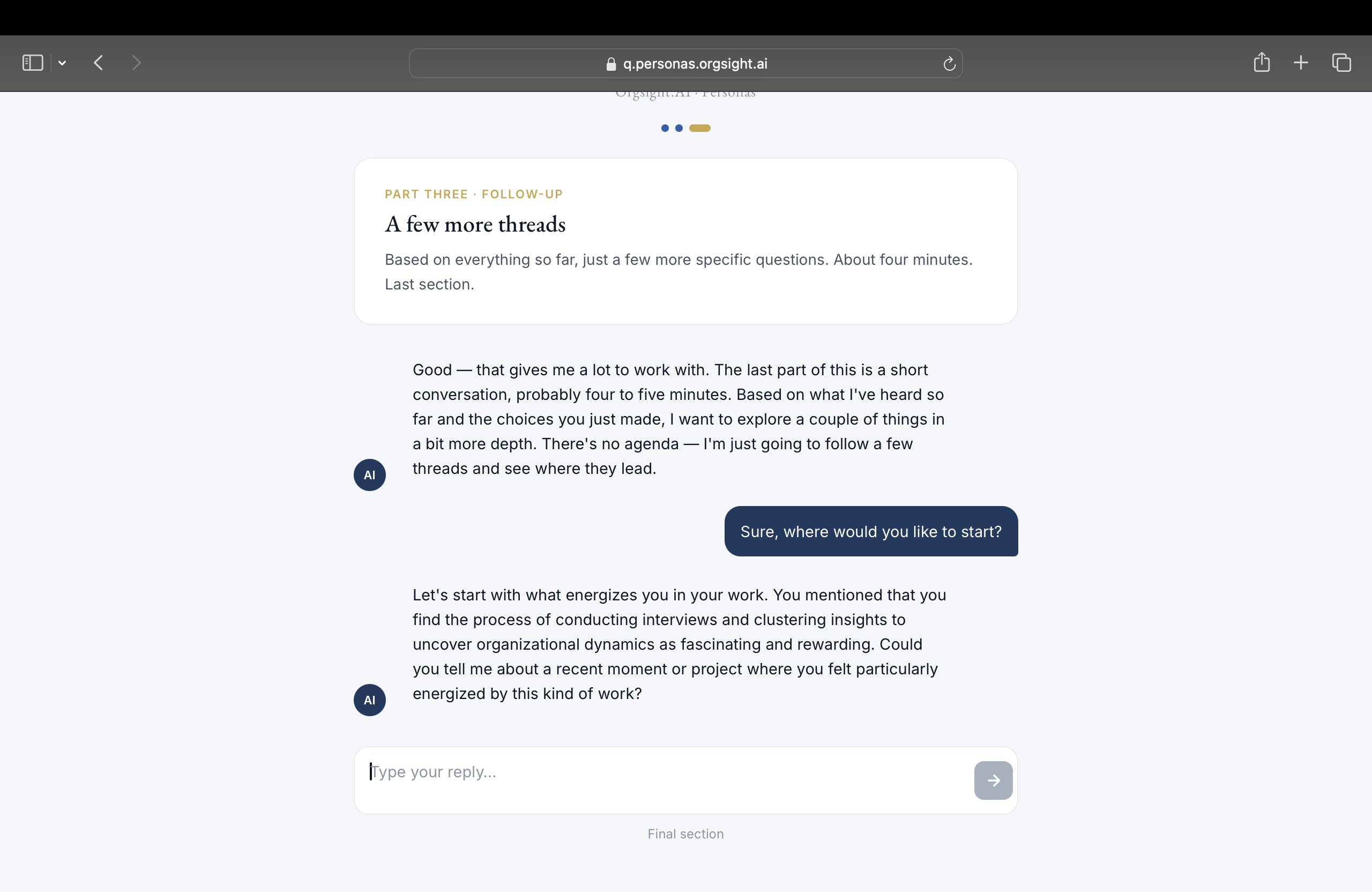Go back to the previous page
The height and width of the screenshot is (892, 1372).
coord(98,63)
